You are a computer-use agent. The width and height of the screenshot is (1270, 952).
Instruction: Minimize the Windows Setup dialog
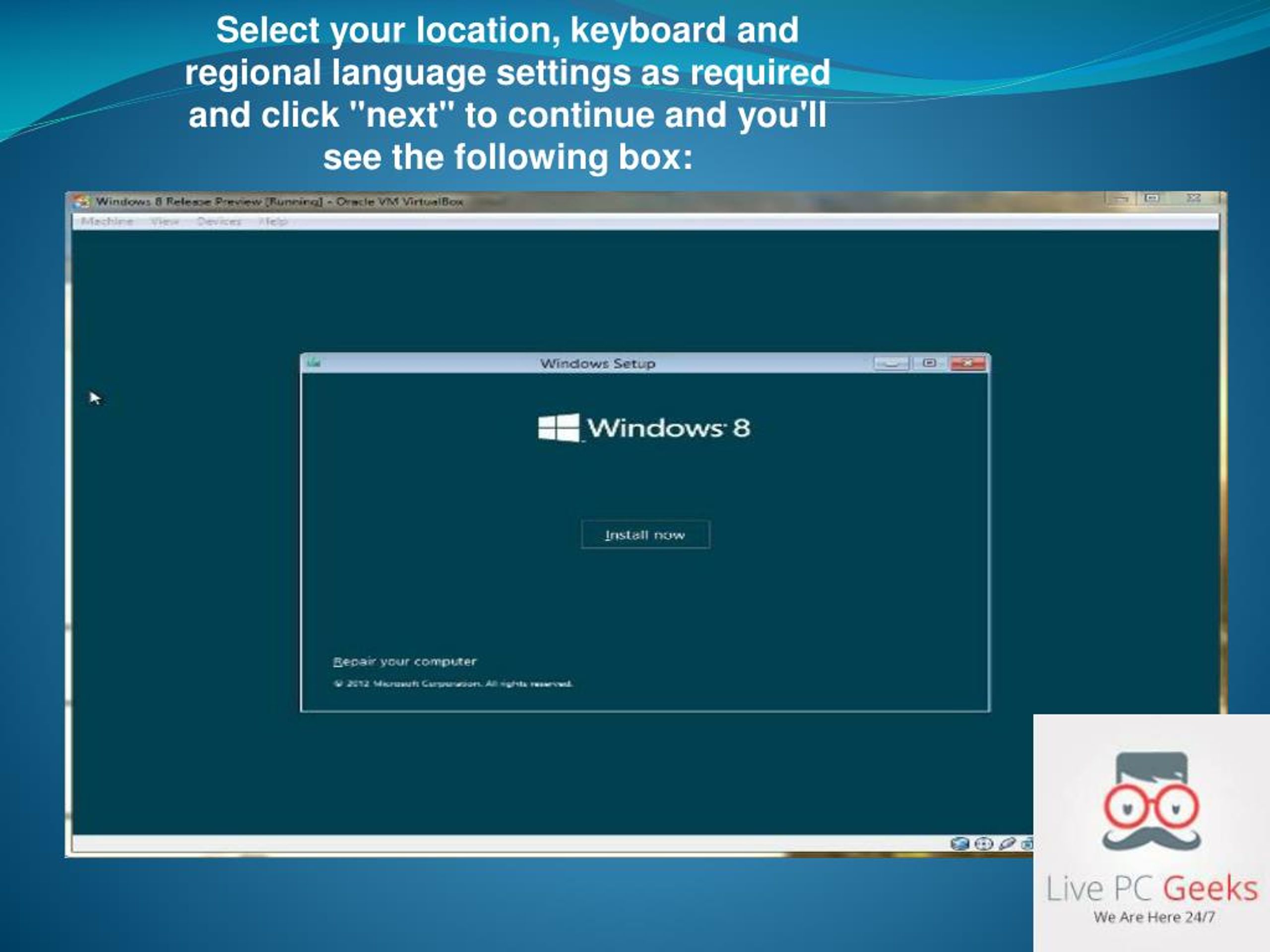(891, 363)
